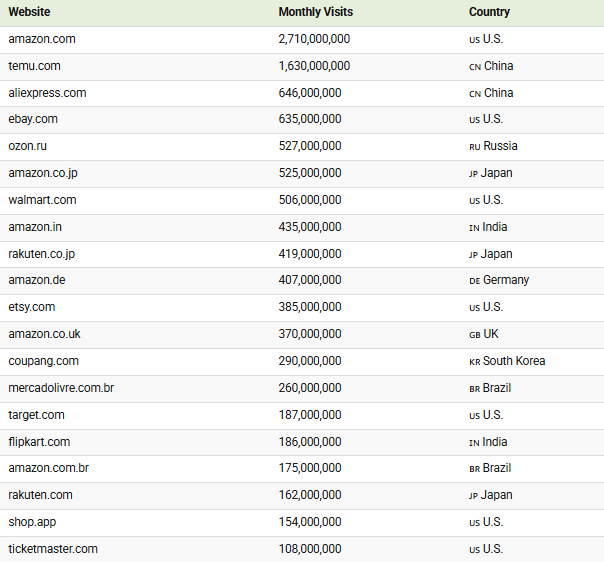Click the BR country code in mercadolivre.com.br row
This screenshot has height=562, width=604.
[474, 389]
